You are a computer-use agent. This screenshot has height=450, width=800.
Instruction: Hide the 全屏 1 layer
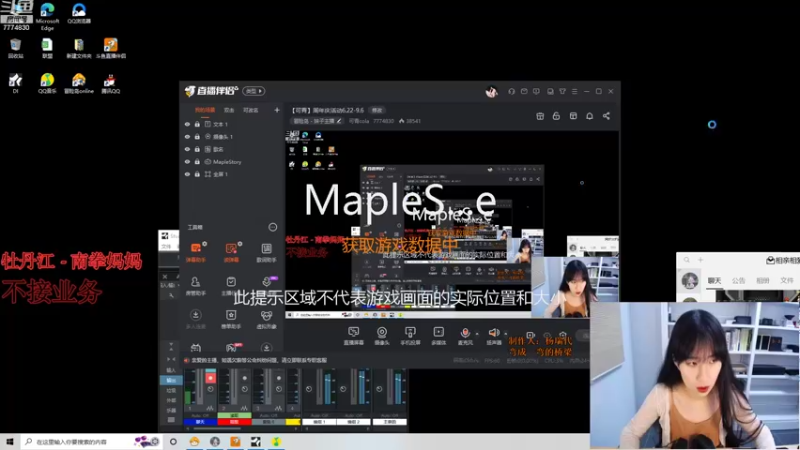187,174
